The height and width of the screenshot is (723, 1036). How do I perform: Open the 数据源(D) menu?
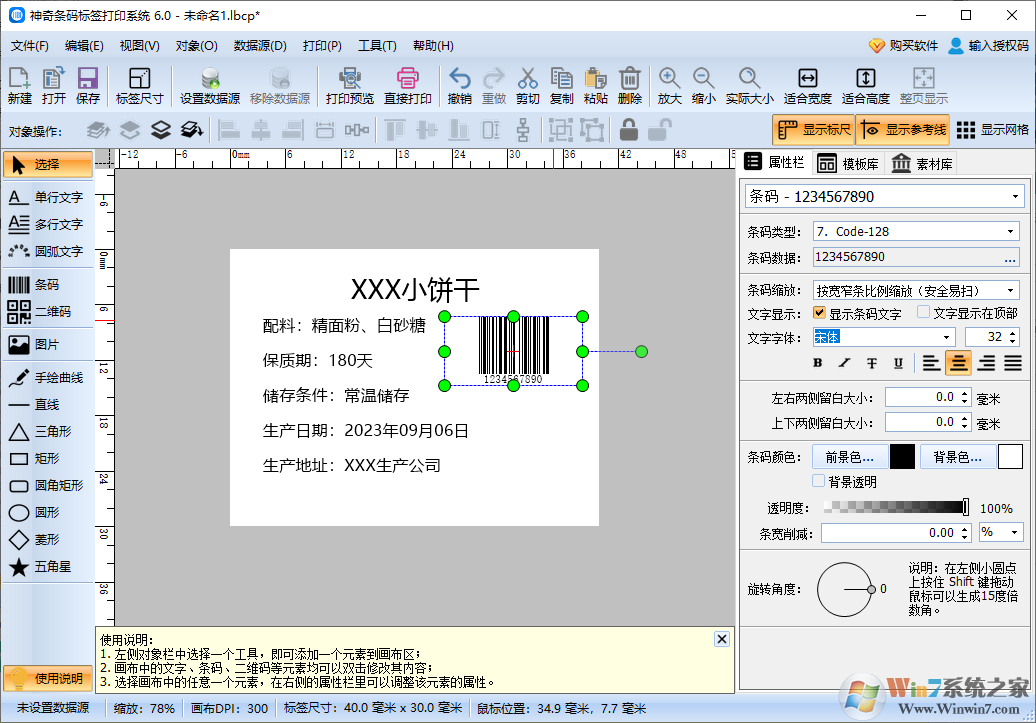[x=260, y=45]
